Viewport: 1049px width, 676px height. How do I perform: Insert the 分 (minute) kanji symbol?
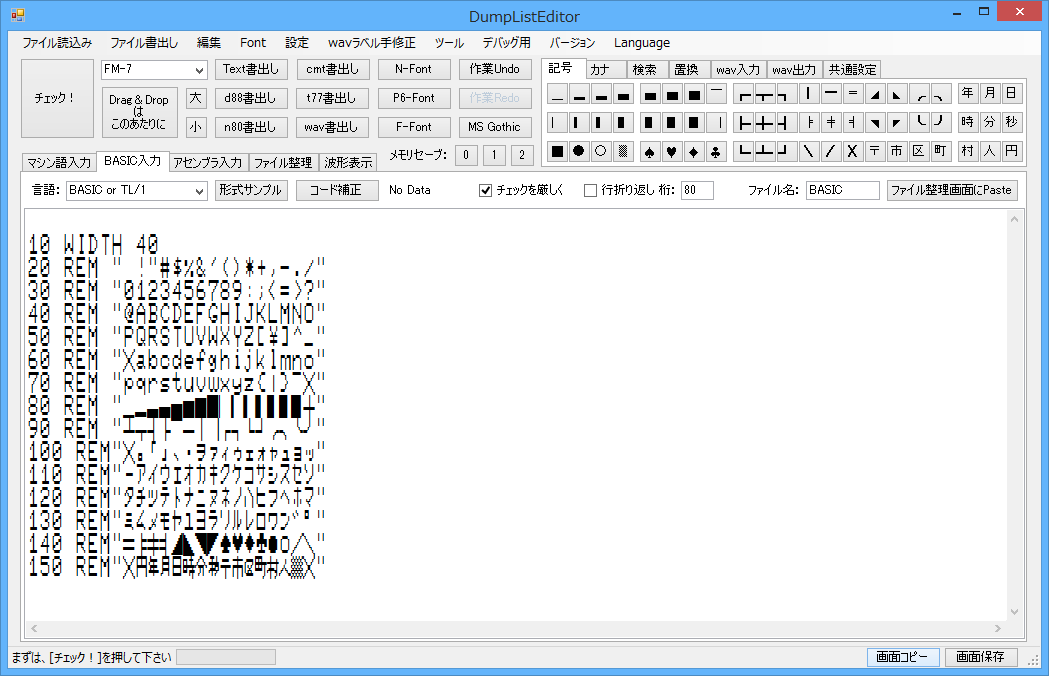coord(989,122)
